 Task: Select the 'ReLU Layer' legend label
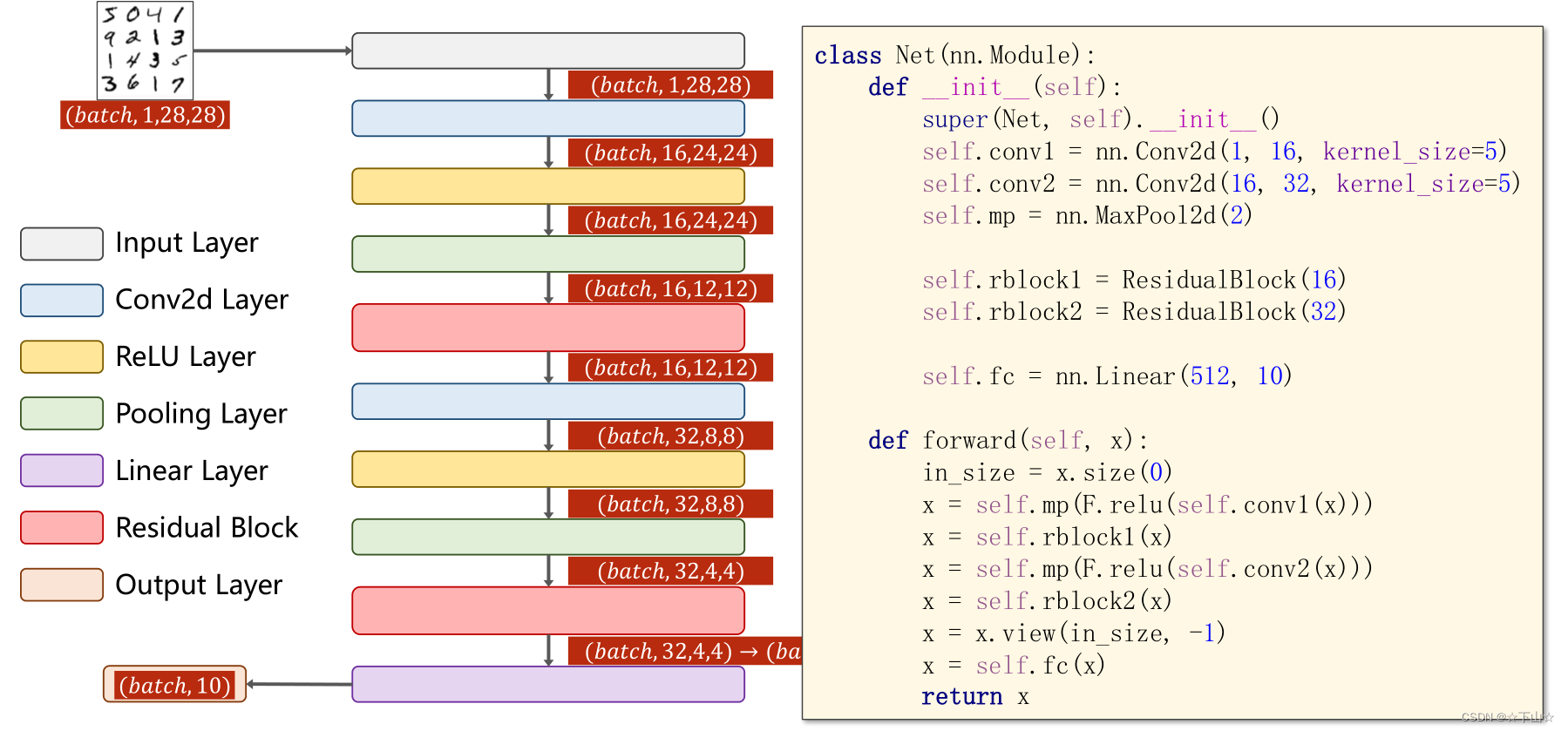click(x=186, y=357)
